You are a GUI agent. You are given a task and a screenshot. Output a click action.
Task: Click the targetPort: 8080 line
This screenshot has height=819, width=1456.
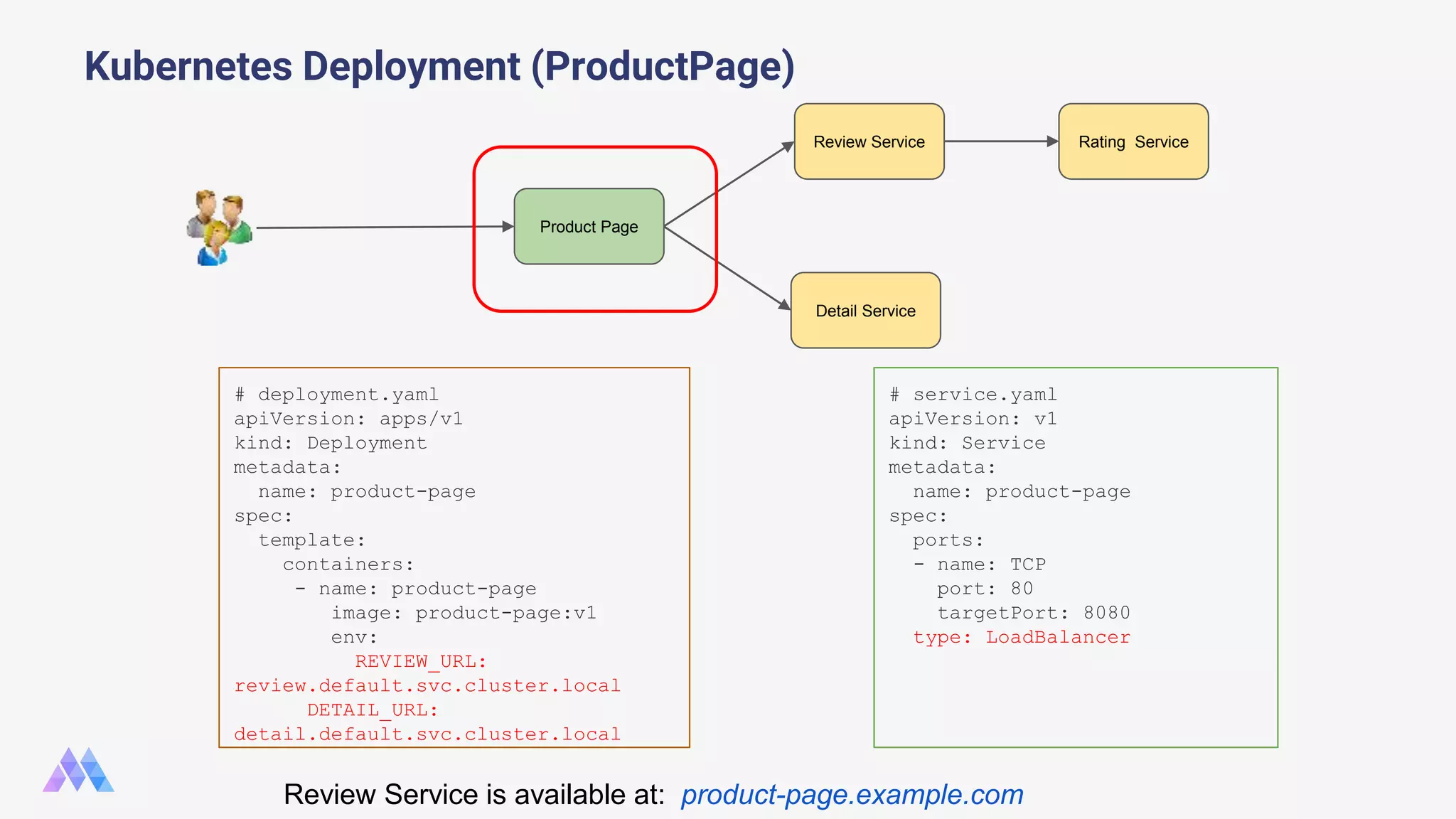coord(1033,613)
